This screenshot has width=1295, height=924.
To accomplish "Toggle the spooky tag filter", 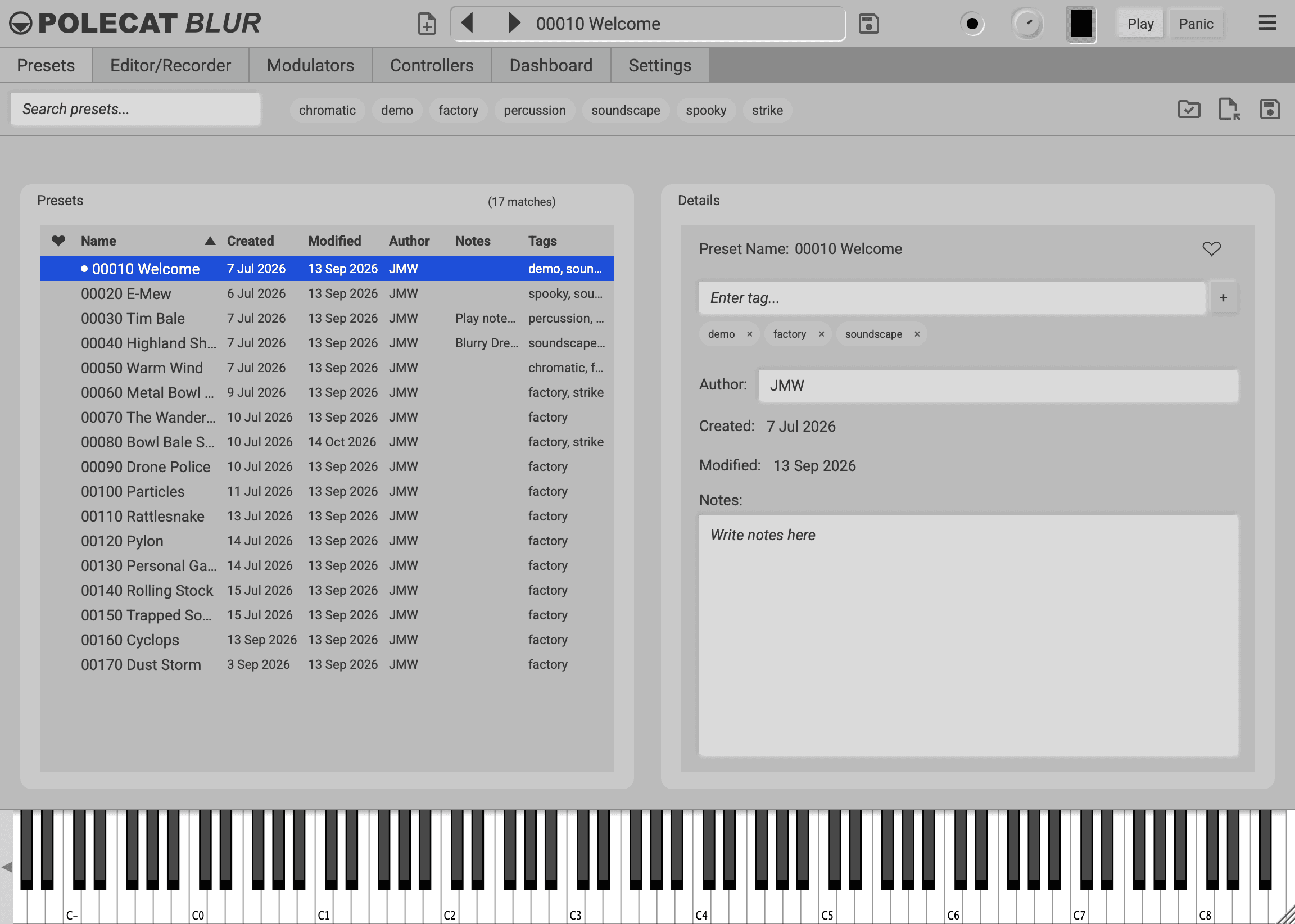I will [x=705, y=110].
